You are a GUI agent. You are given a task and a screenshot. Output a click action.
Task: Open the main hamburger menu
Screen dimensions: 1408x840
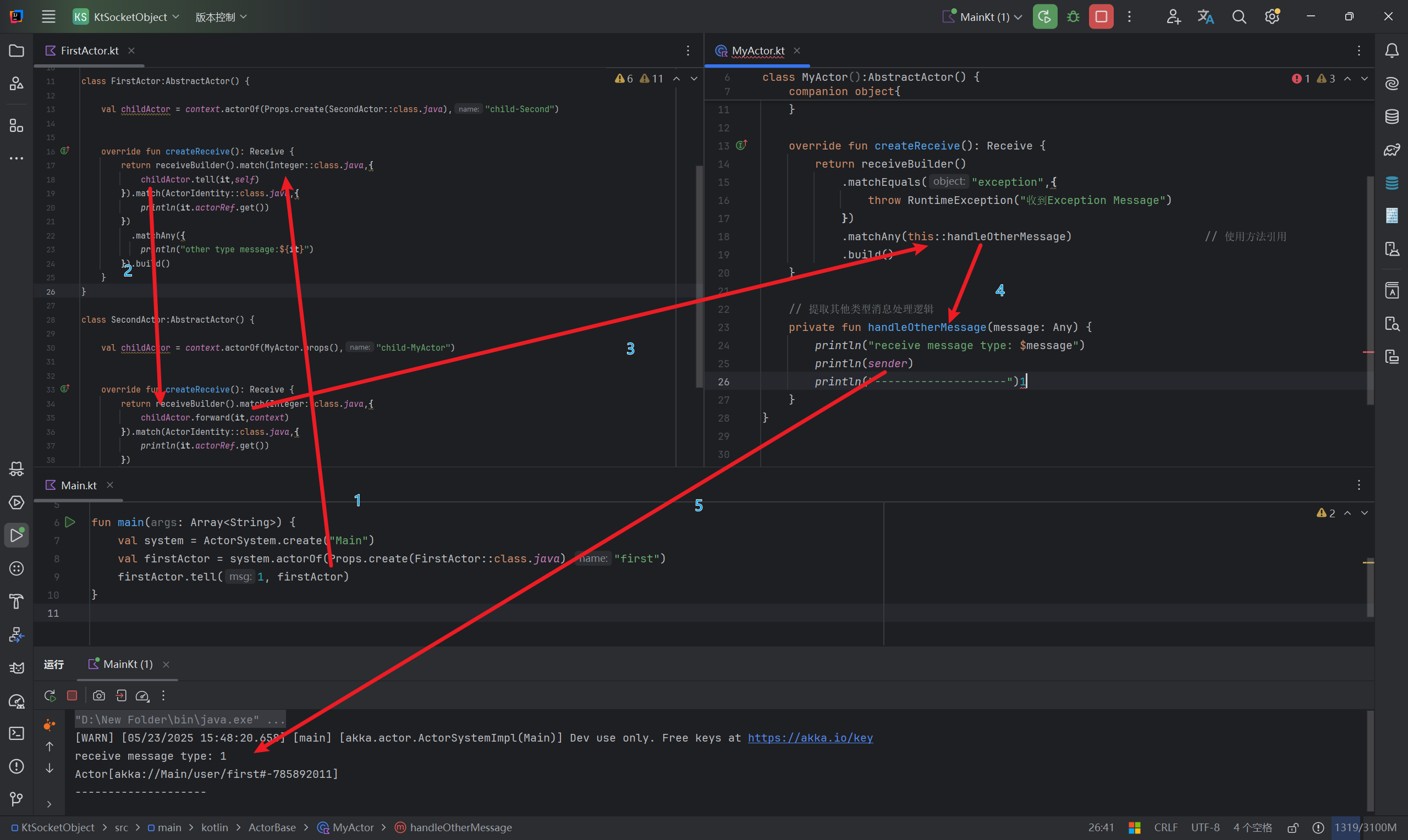coord(49,16)
